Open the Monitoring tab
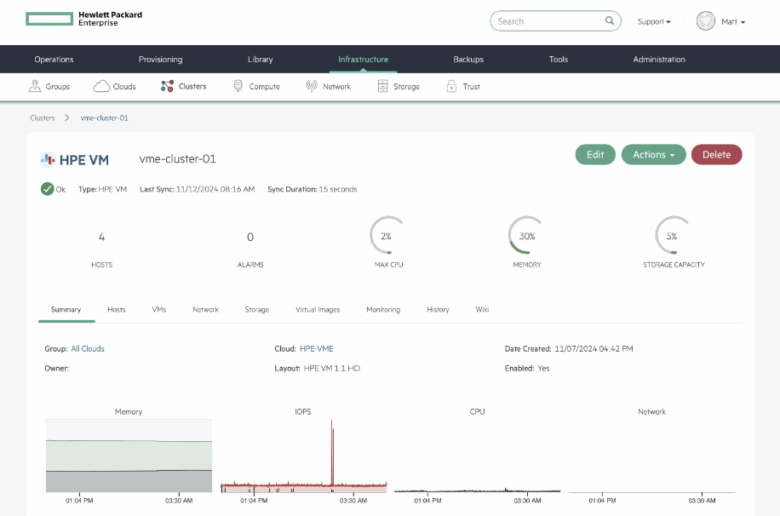780x516 pixels. click(383, 310)
